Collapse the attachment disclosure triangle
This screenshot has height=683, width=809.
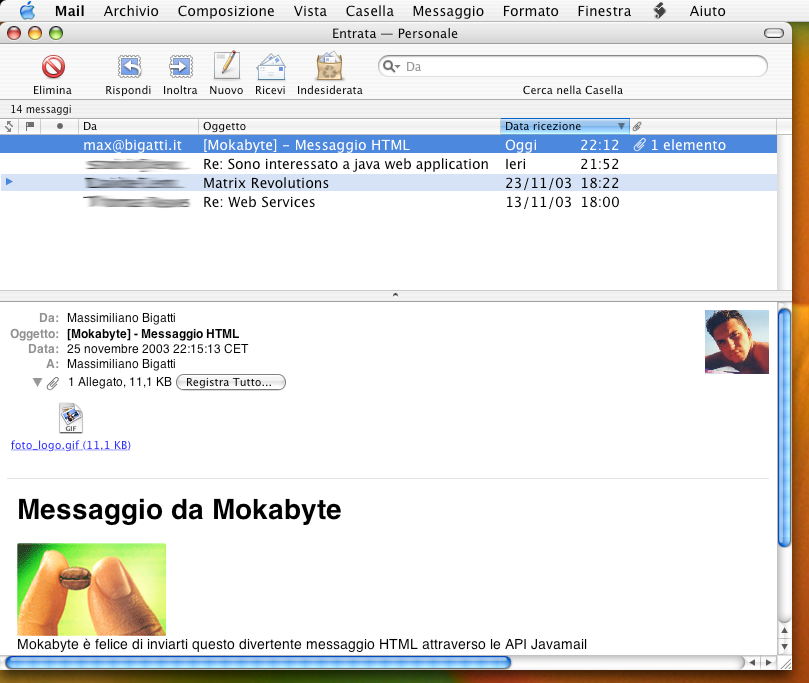37,383
